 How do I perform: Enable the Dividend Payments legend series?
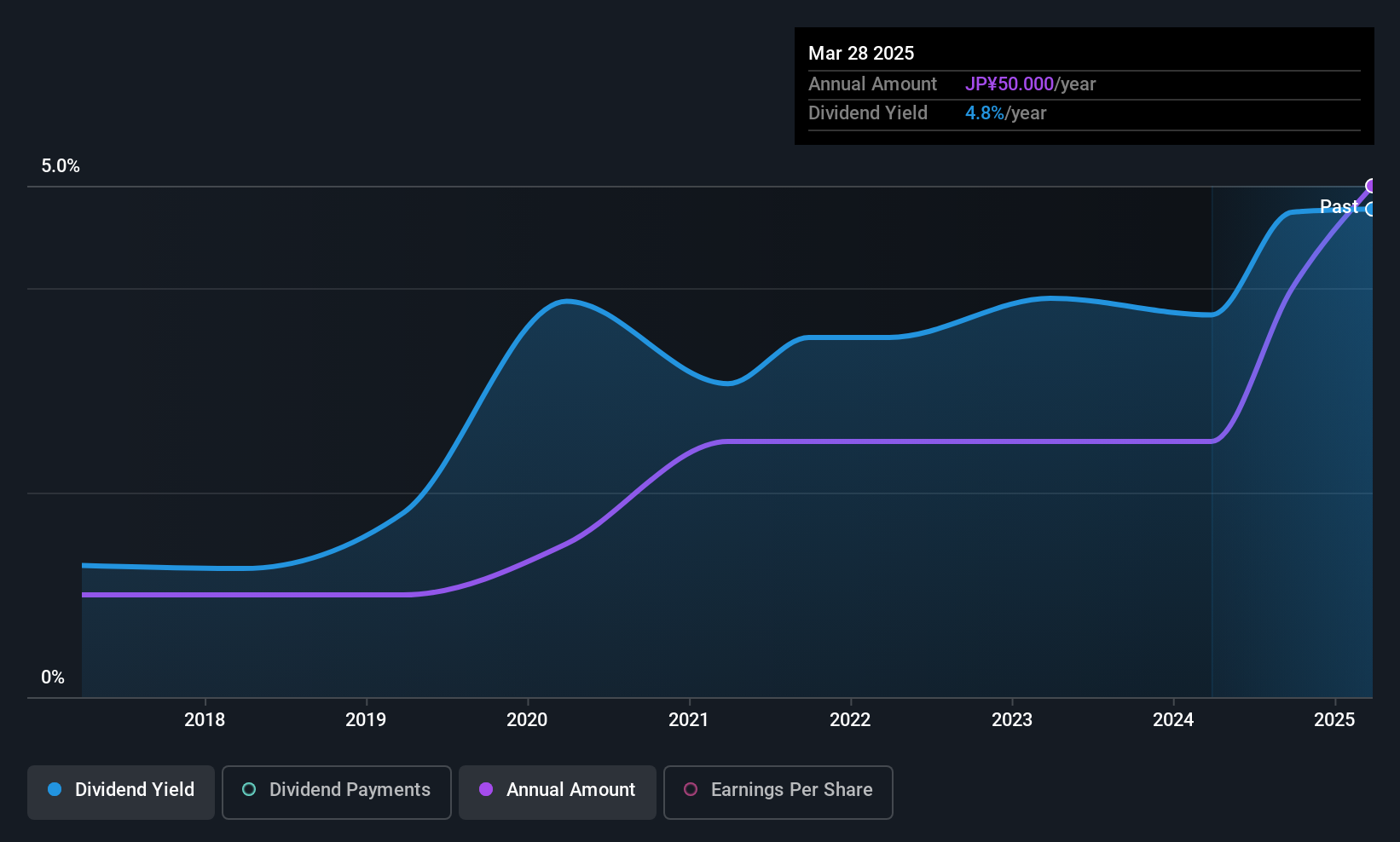coord(336,792)
